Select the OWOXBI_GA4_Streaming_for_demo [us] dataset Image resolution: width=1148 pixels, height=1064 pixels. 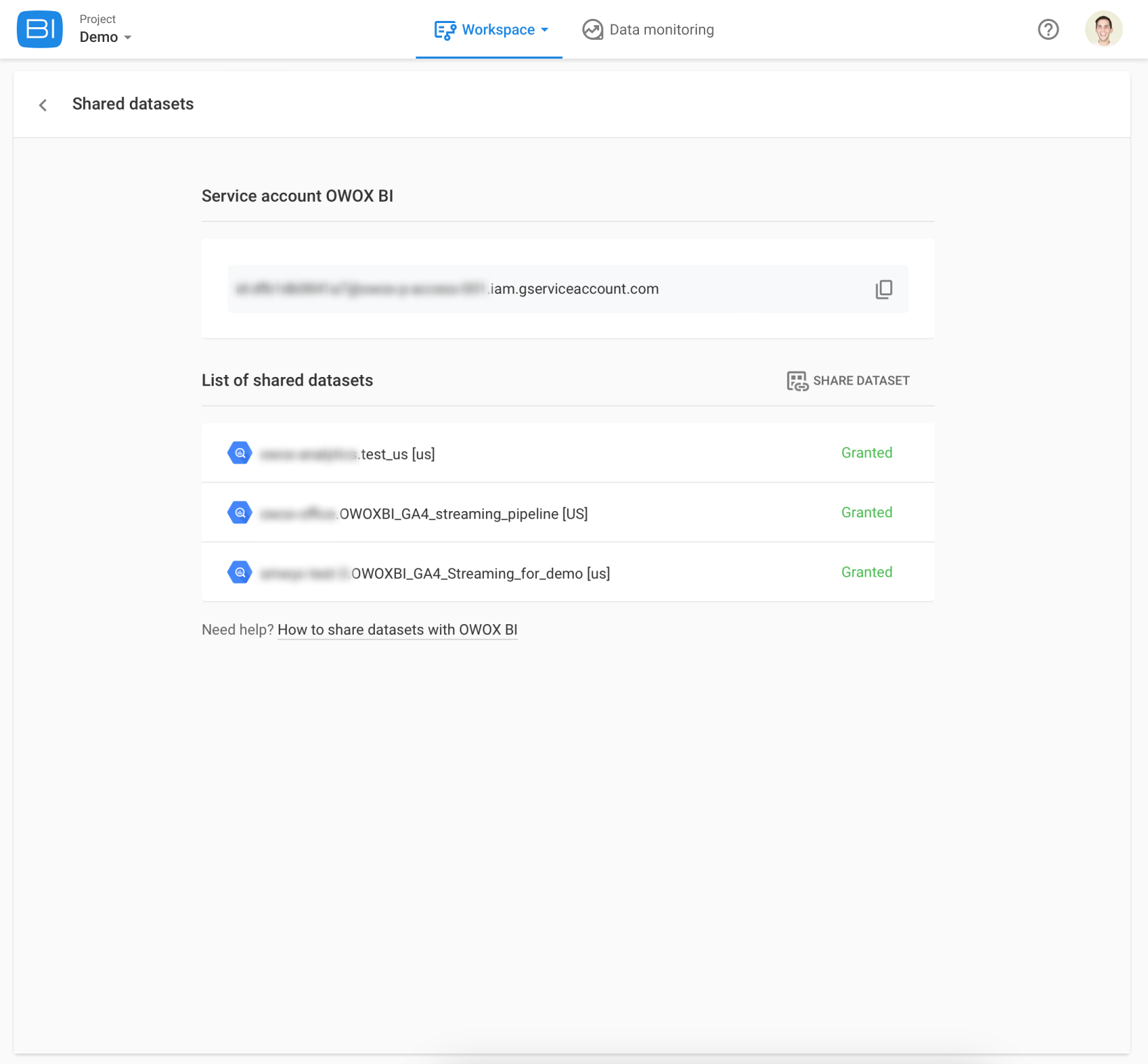click(x=568, y=572)
